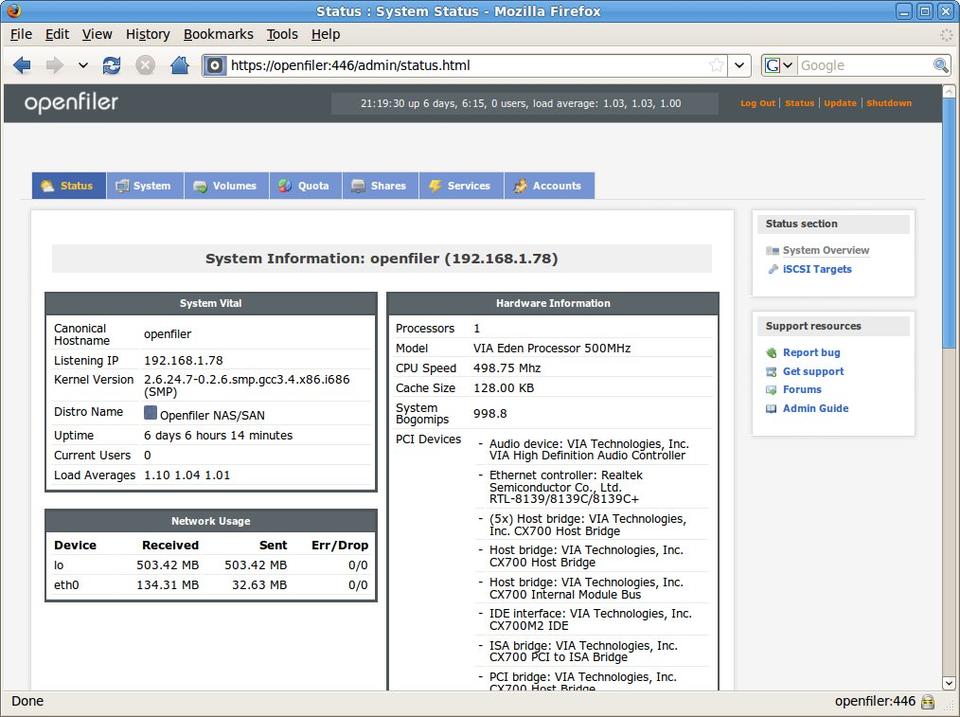Image resolution: width=960 pixels, height=717 pixels.
Task: Click inside the Google search field
Action: click(862, 65)
